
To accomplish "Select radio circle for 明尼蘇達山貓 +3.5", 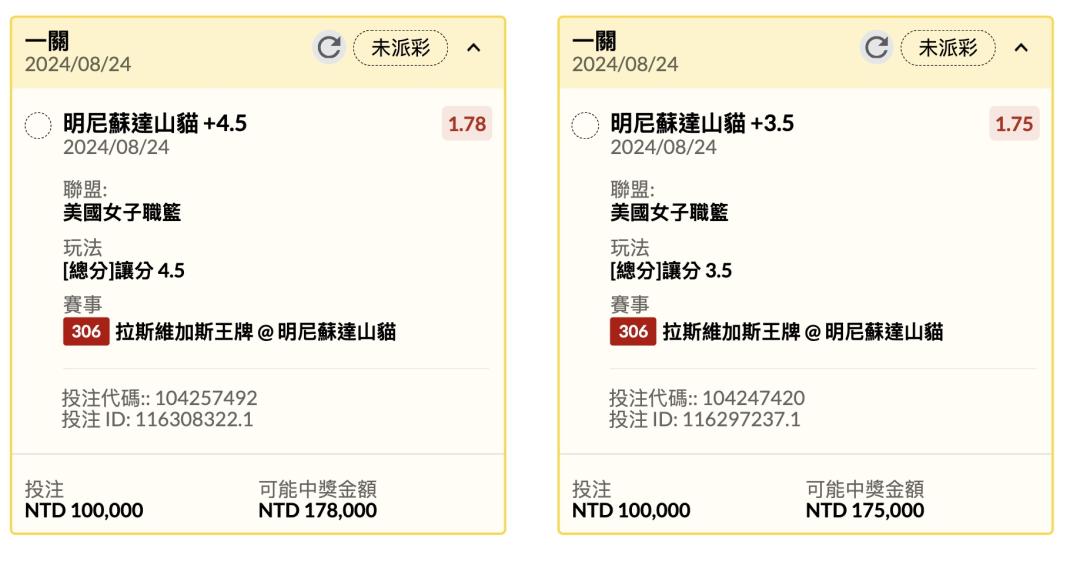I will [x=585, y=125].
